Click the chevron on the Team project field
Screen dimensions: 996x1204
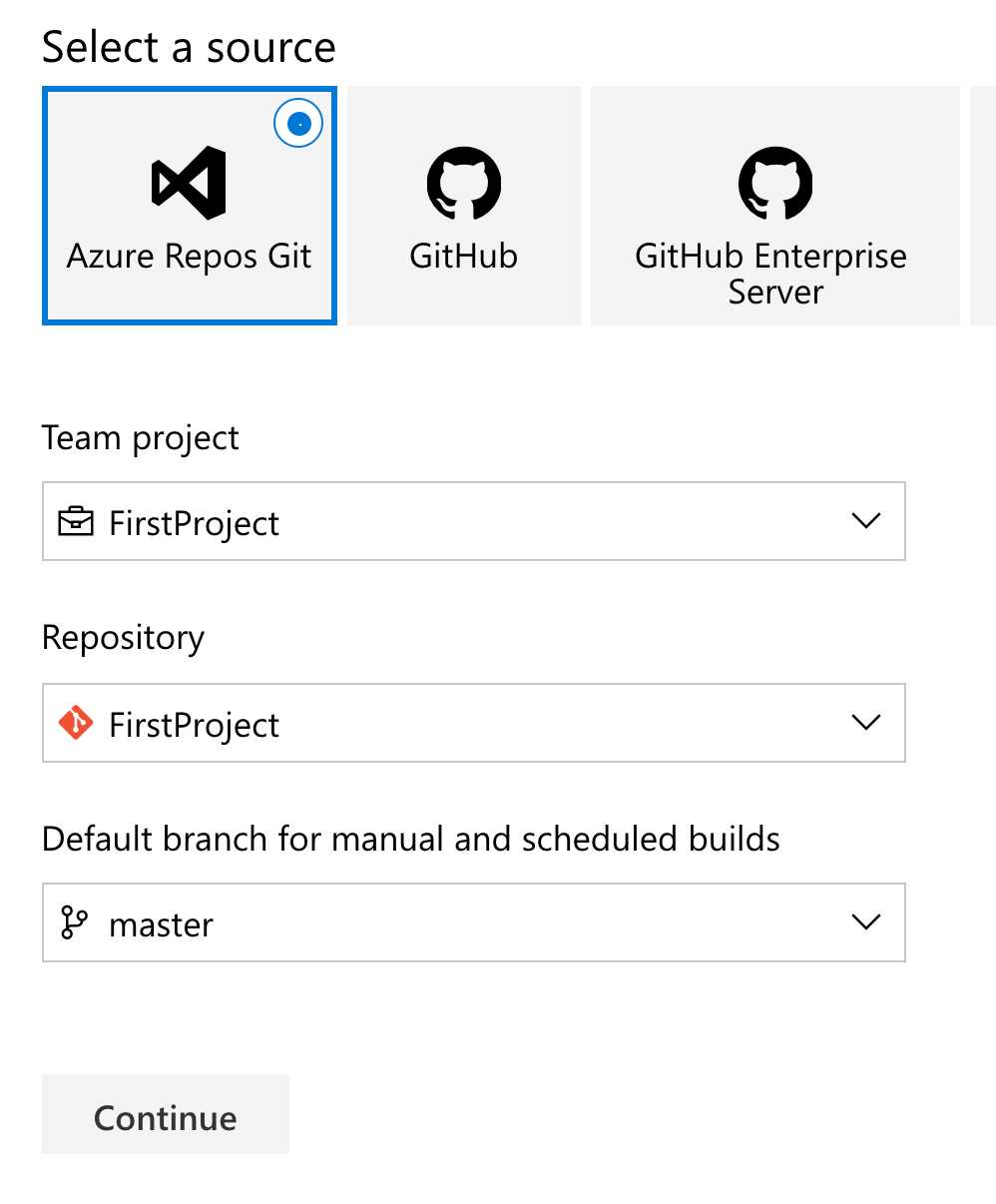click(x=865, y=520)
